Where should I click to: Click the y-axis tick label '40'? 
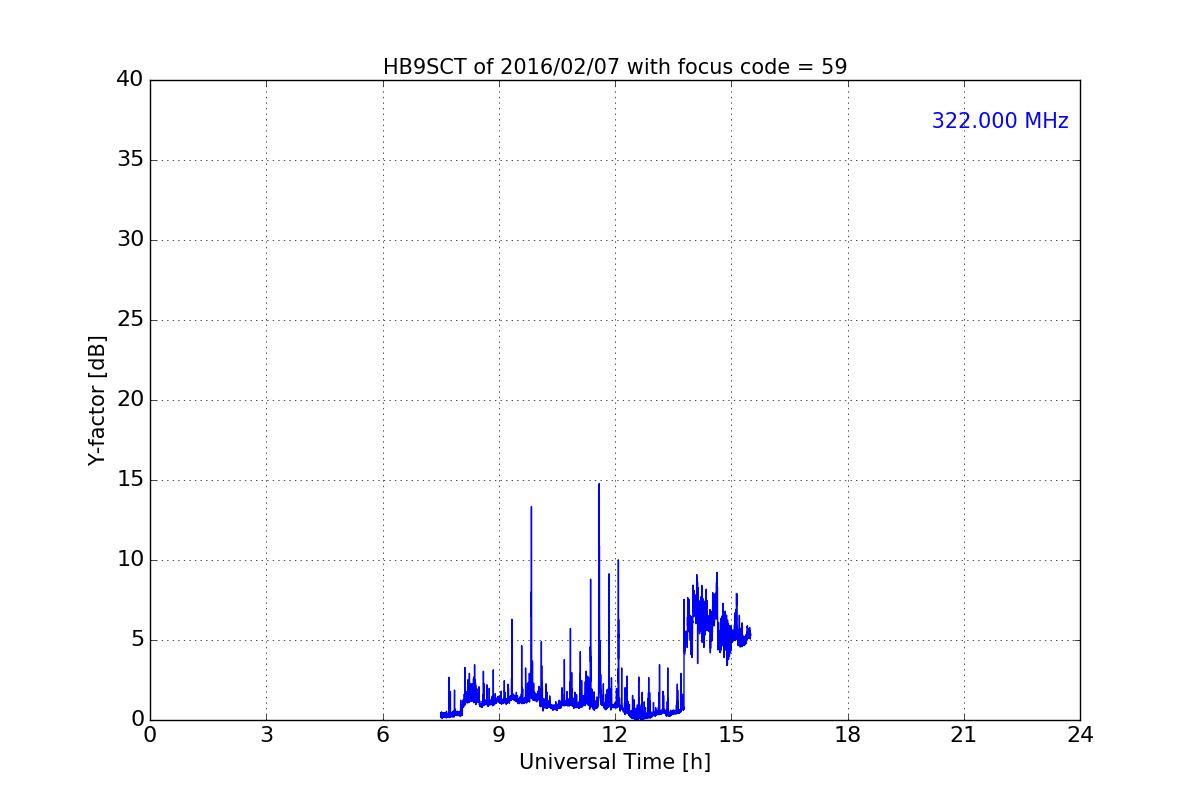pyautogui.click(x=130, y=80)
